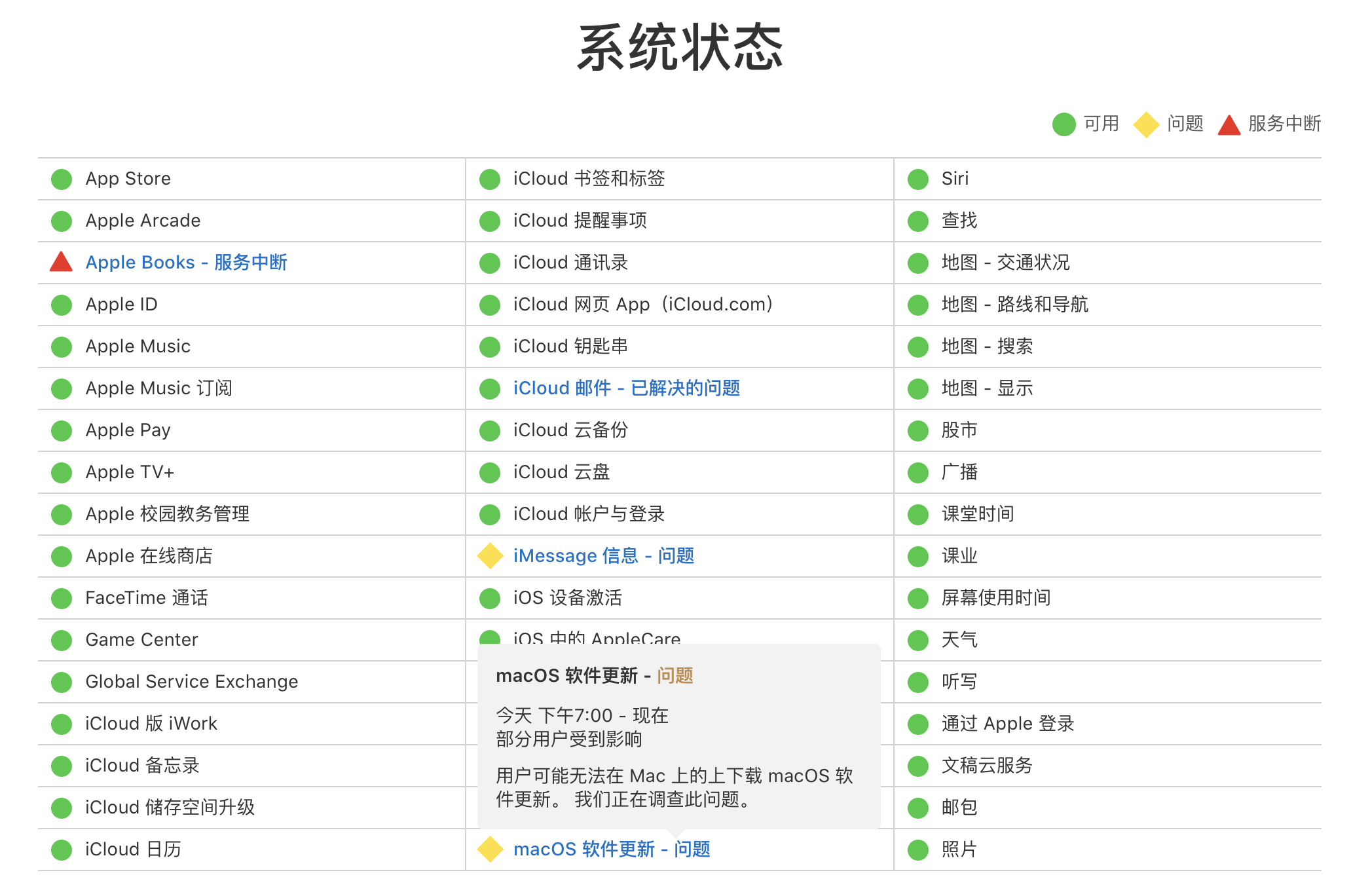
Task: Expand iMessage 信息 - 问题 details
Action: click(603, 556)
